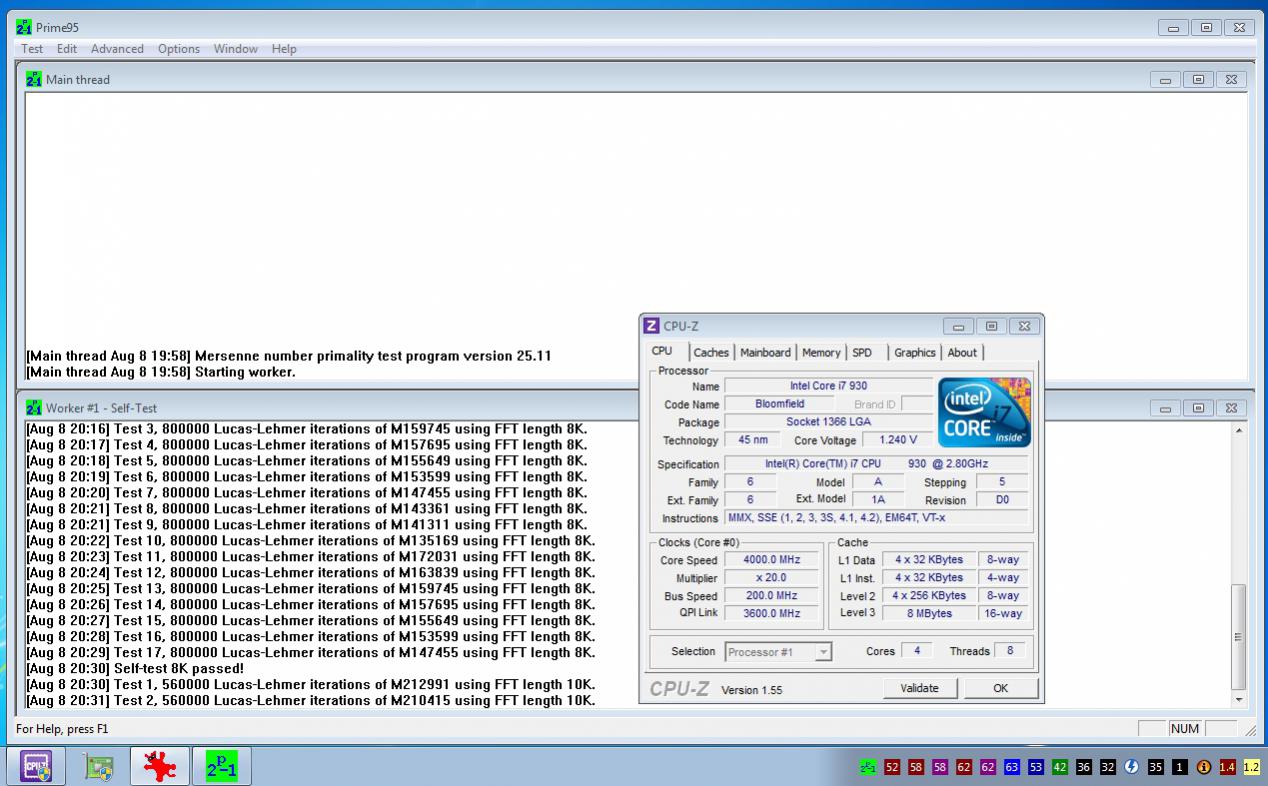The height and width of the screenshot is (786, 1268).
Task: Switch to the Caches tab in CPU-Z
Action: click(711, 352)
